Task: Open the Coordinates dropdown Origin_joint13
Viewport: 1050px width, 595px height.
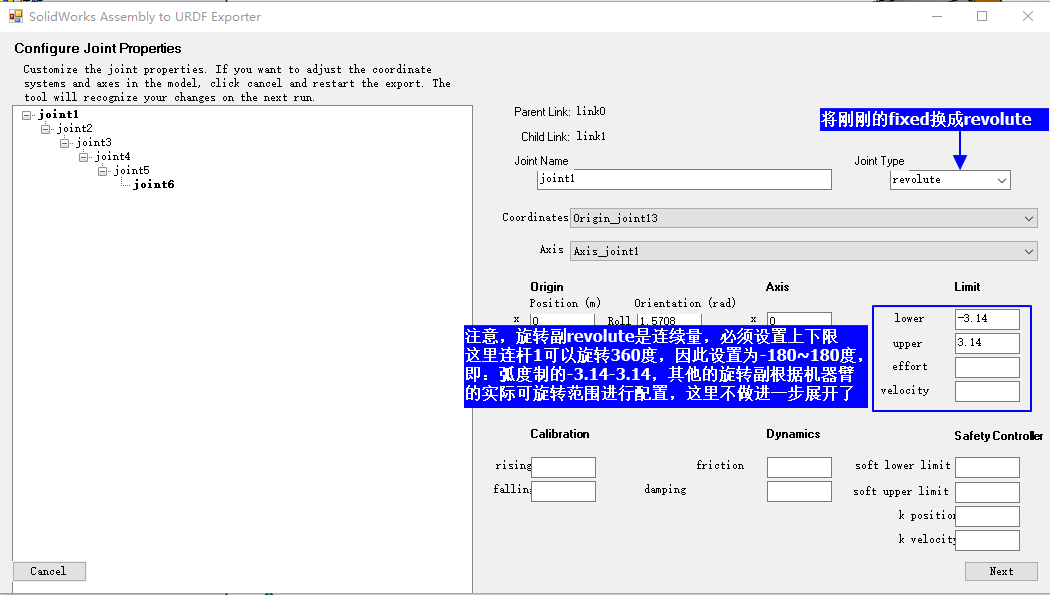Action: 804,218
